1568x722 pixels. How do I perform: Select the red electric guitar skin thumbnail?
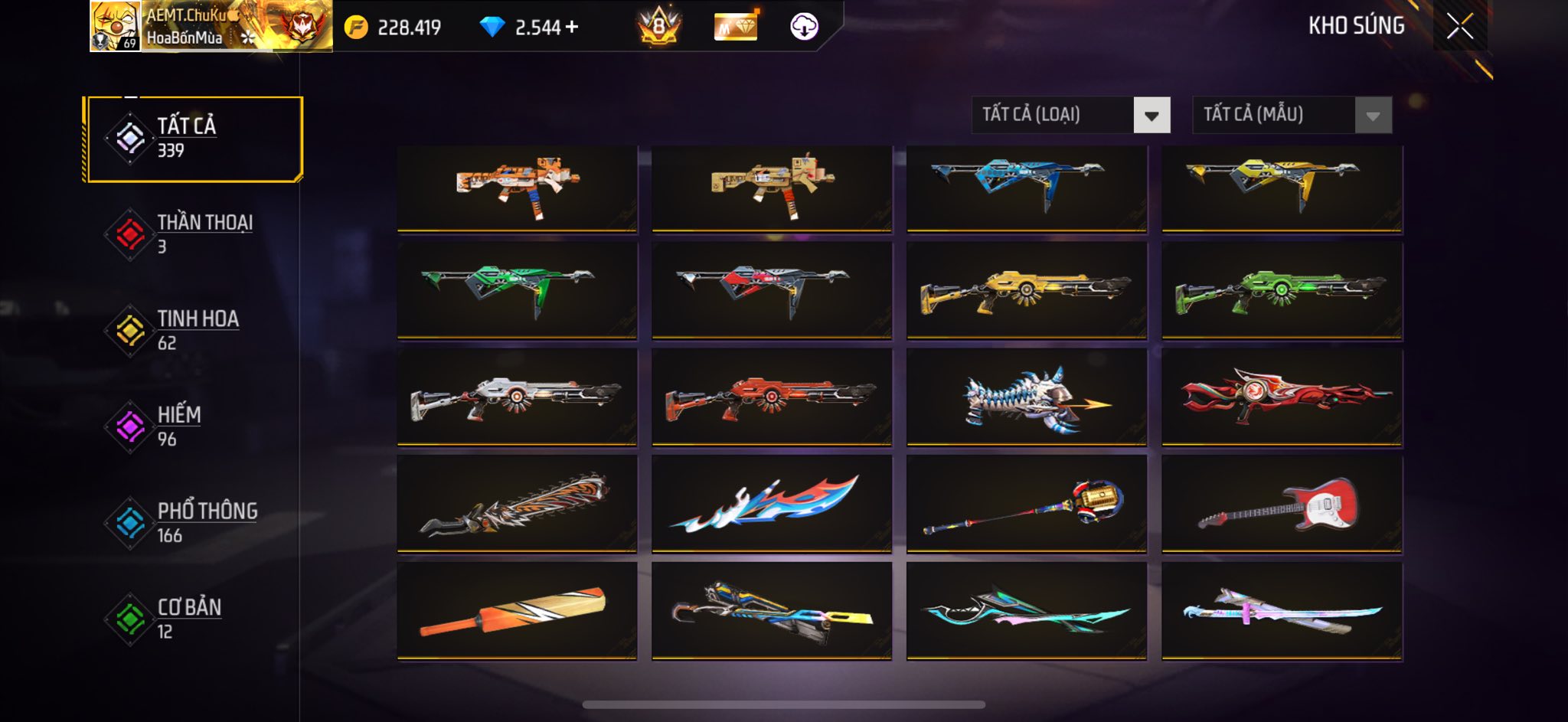[1282, 504]
